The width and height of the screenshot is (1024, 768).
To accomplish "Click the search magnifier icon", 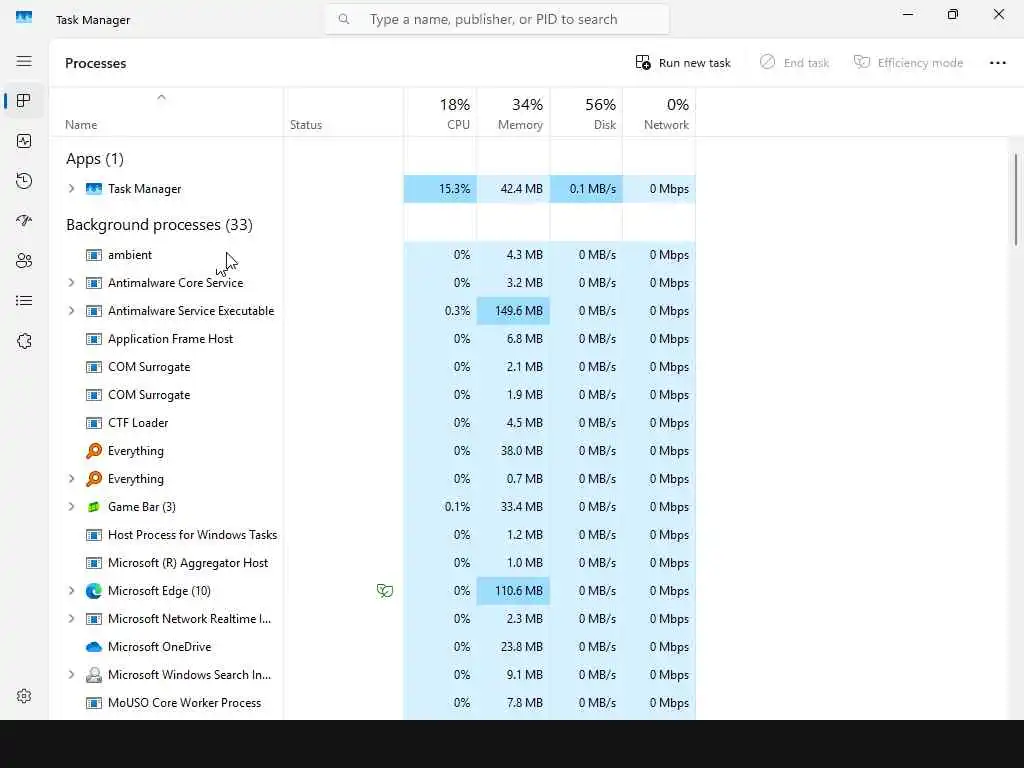I will click(344, 20).
